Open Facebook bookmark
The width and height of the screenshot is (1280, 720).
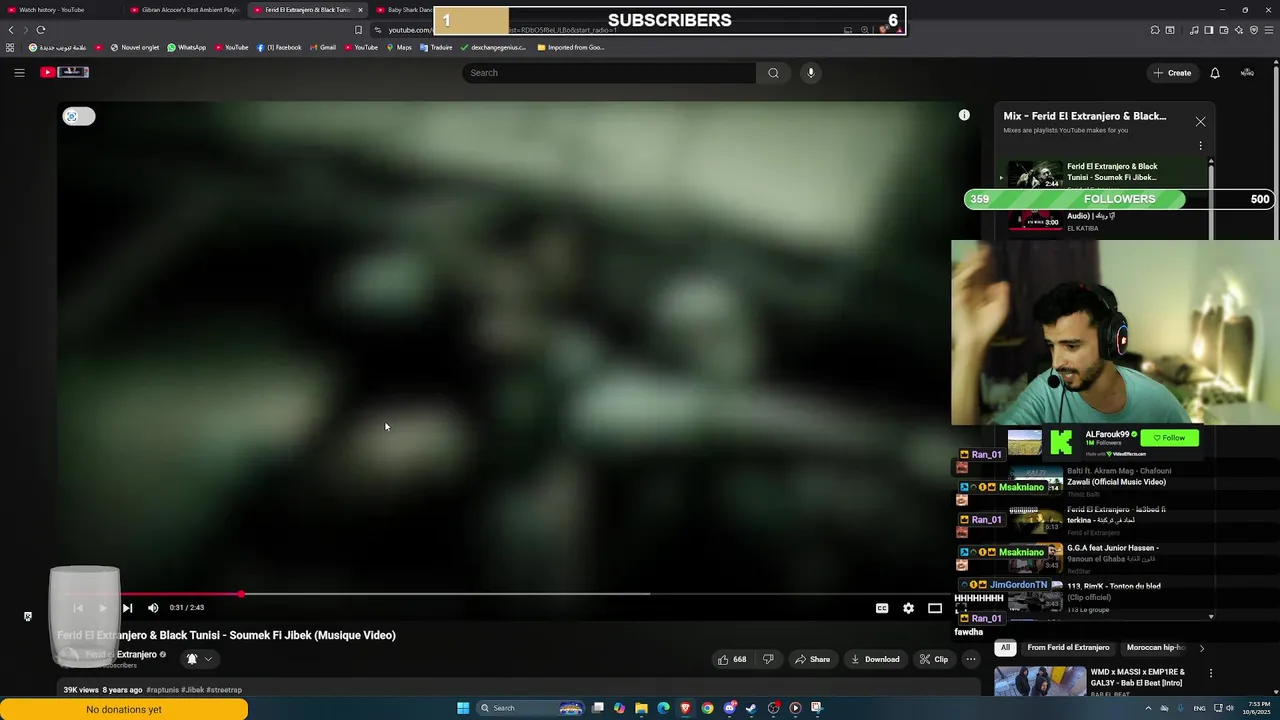[x=279, y=47]
